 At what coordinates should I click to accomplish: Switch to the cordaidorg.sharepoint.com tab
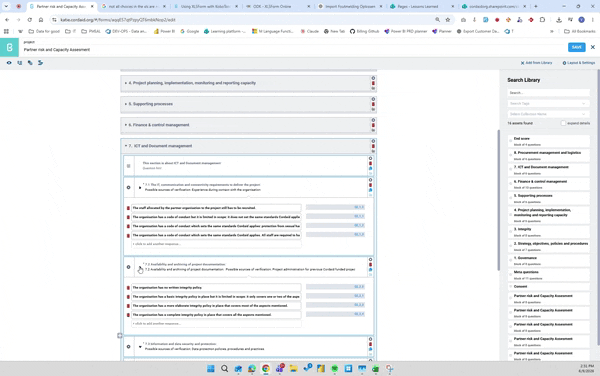(x=493, y=7)
